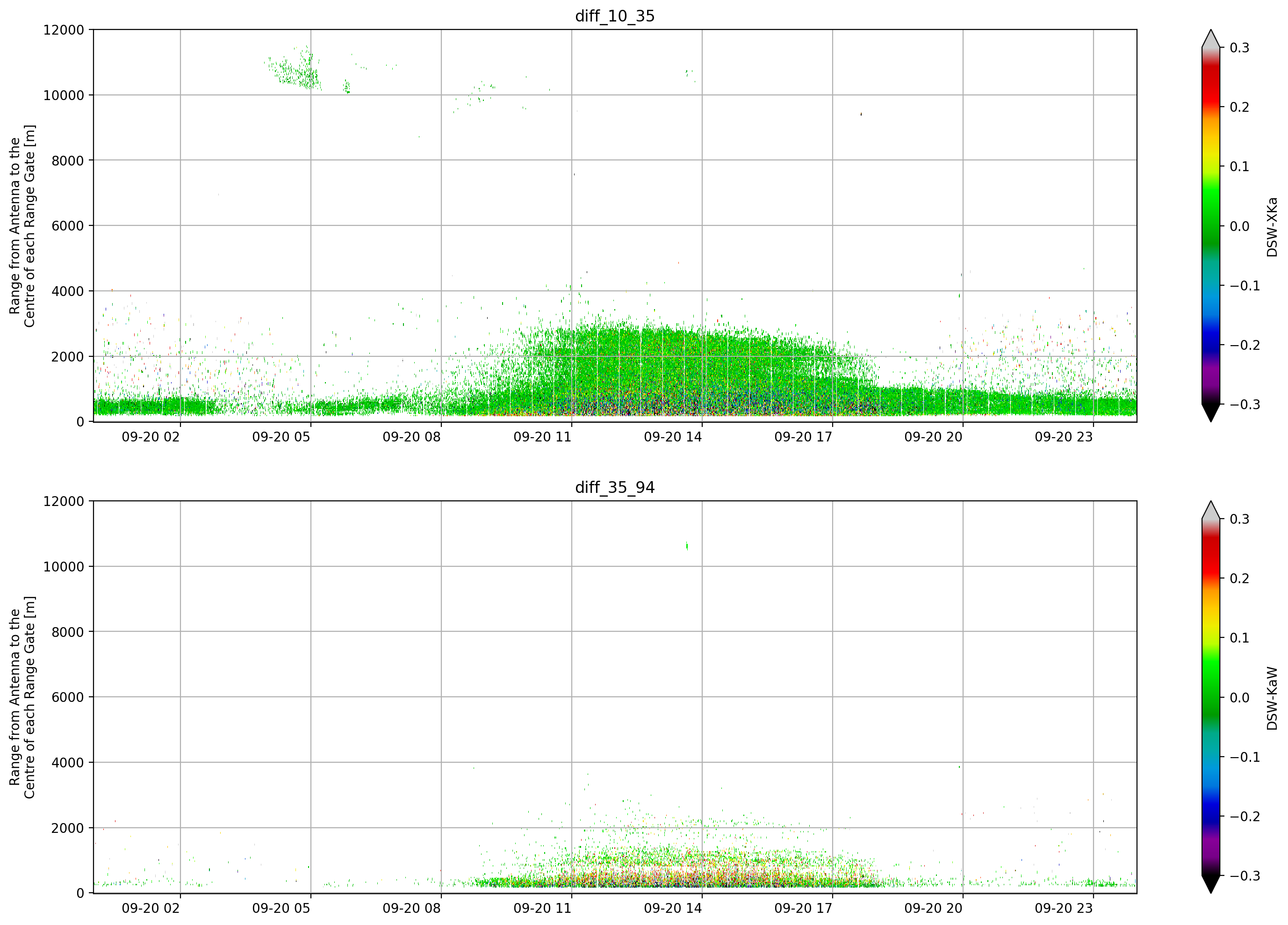
Task: Select the DSW-KaW colorbar label
Action: pos(1272,698)
